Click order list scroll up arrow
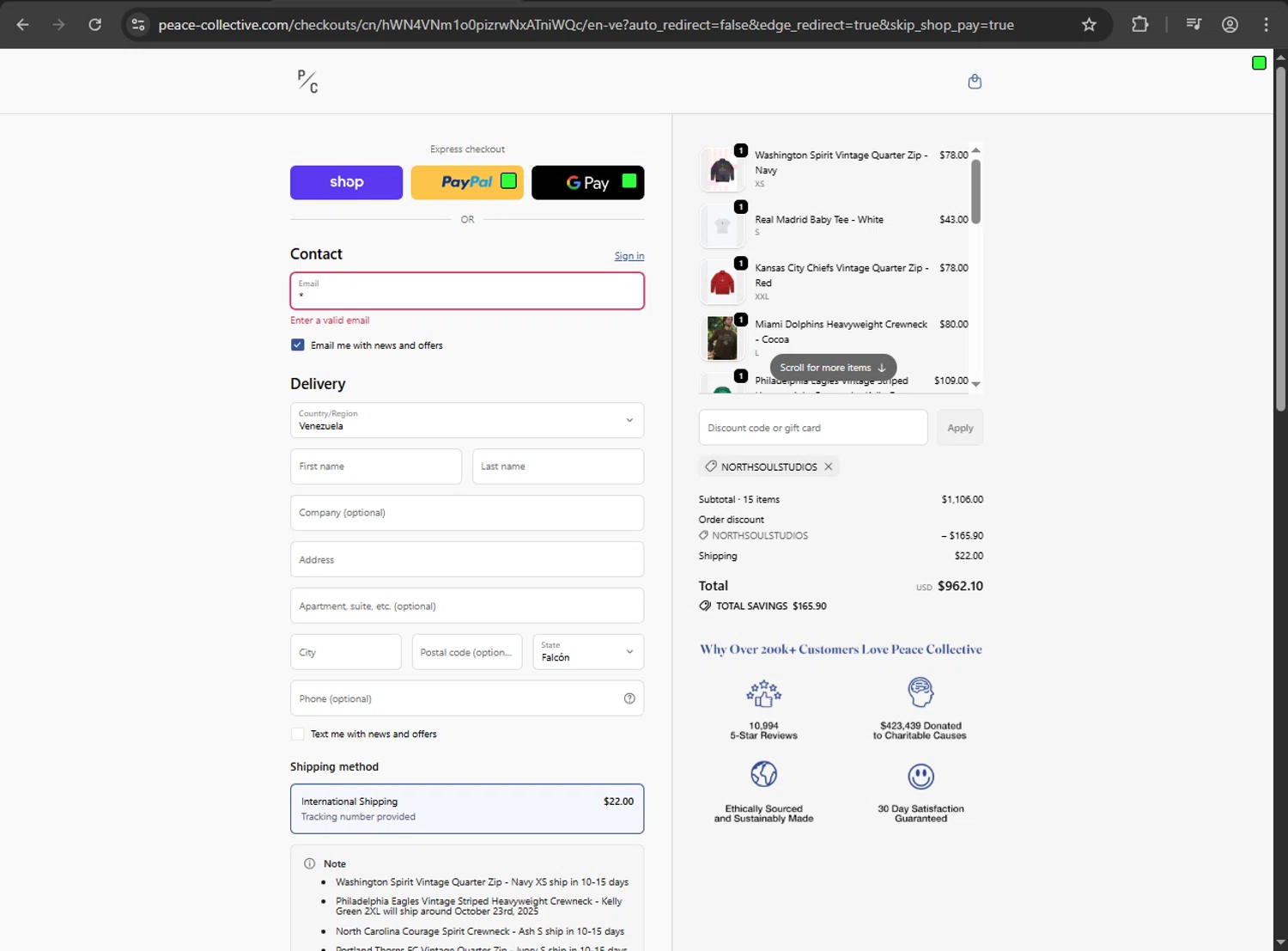 tap(975, 150)
